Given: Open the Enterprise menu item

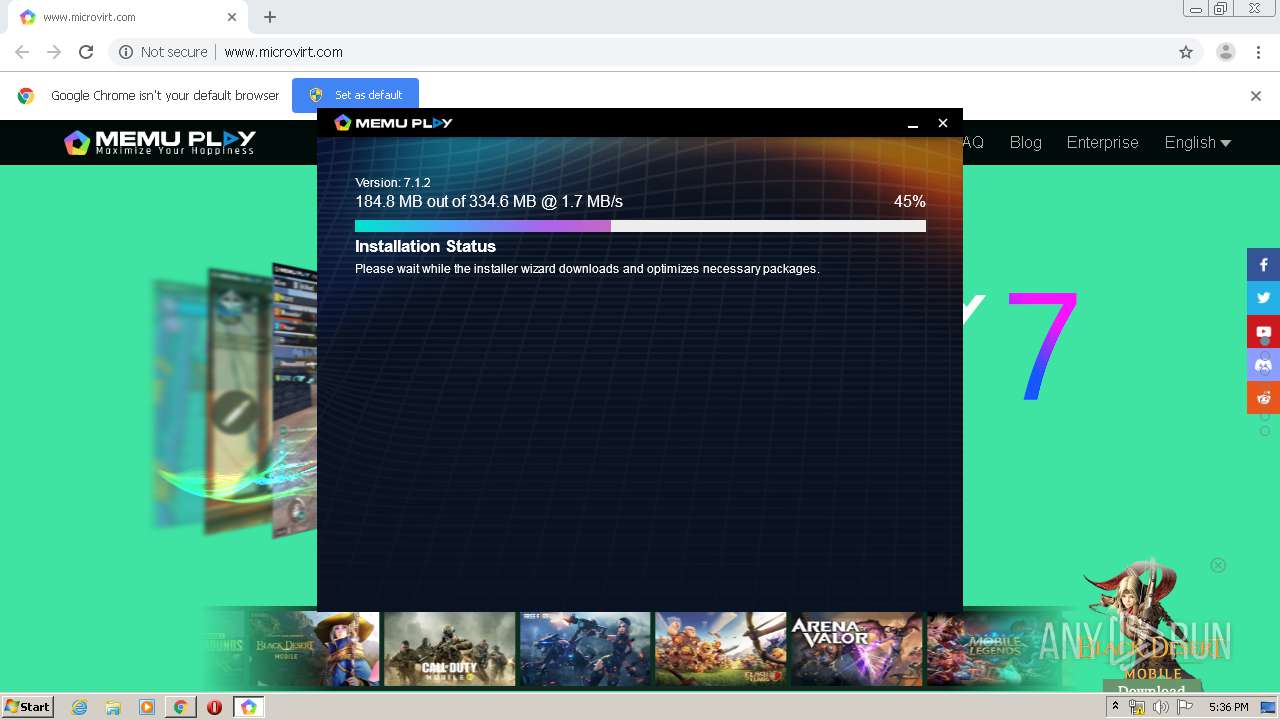Looking at the screenshot, I should (x=1102, y=142).
